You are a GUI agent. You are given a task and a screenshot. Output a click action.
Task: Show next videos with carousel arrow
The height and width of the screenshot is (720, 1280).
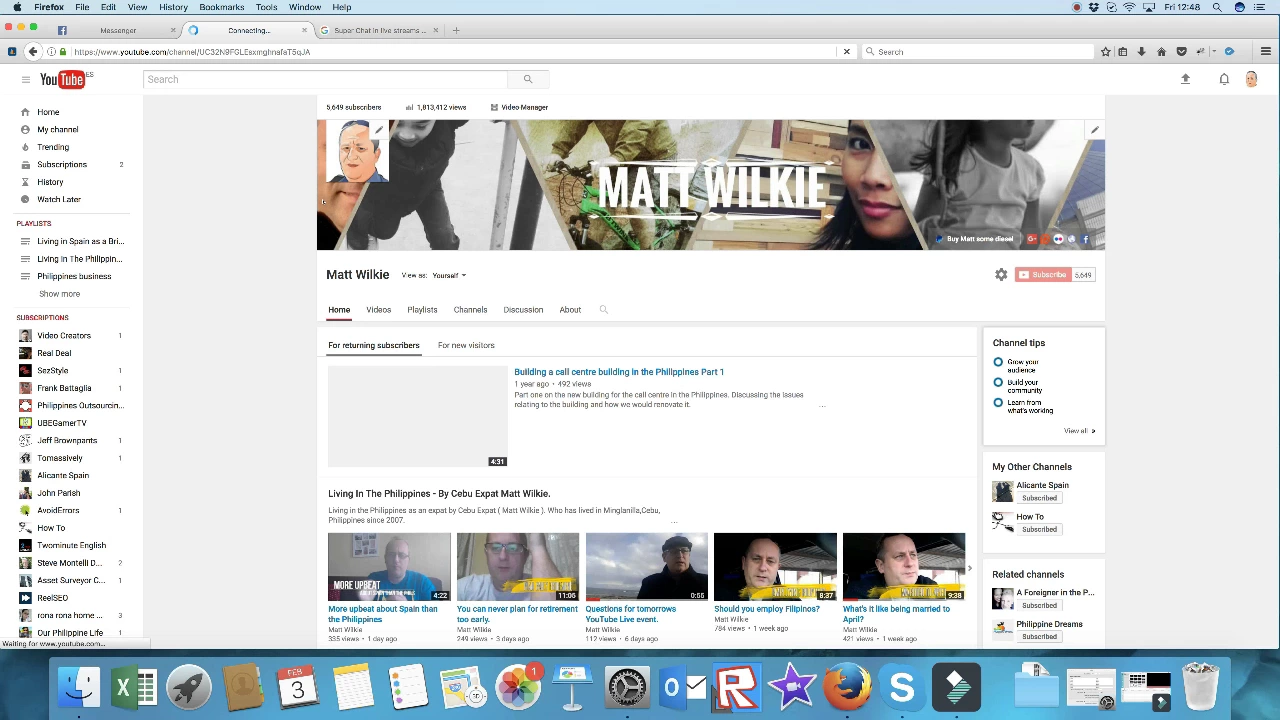point(969,568)
